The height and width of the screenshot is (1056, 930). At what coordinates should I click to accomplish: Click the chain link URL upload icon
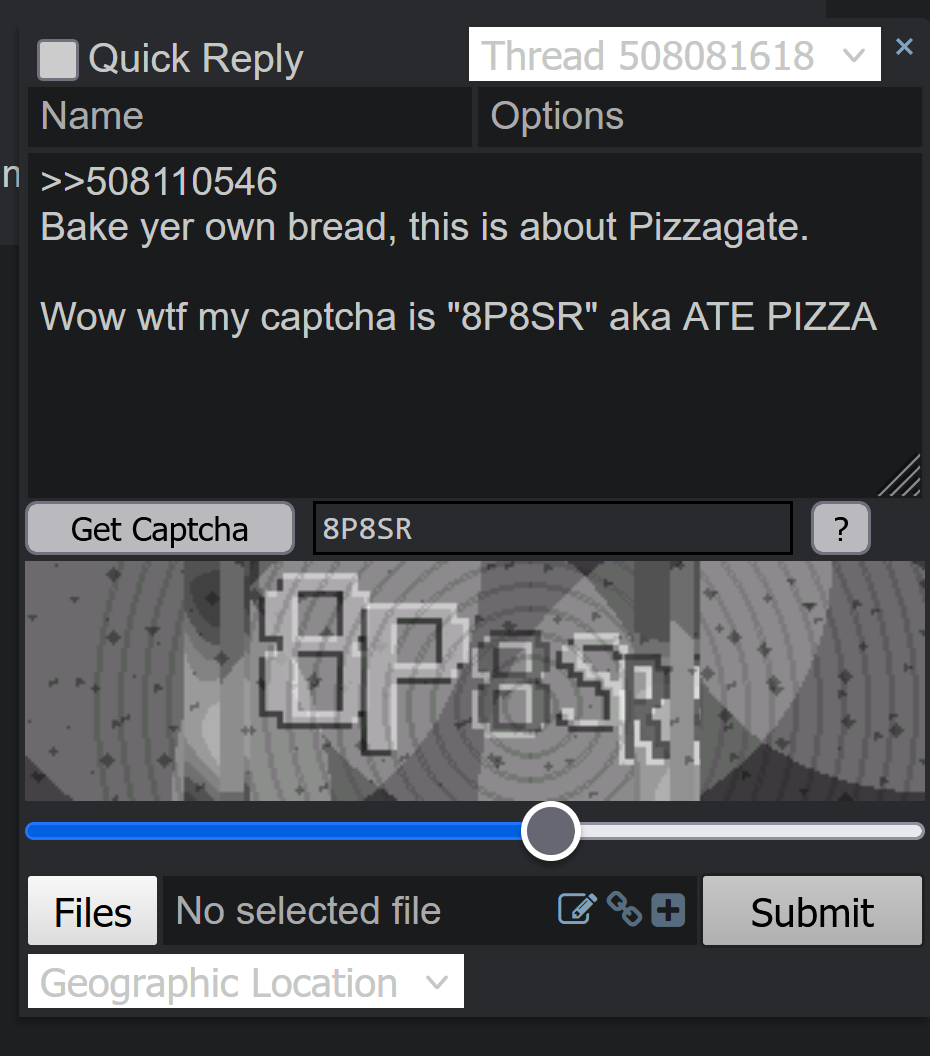click(x=624, y=909)
